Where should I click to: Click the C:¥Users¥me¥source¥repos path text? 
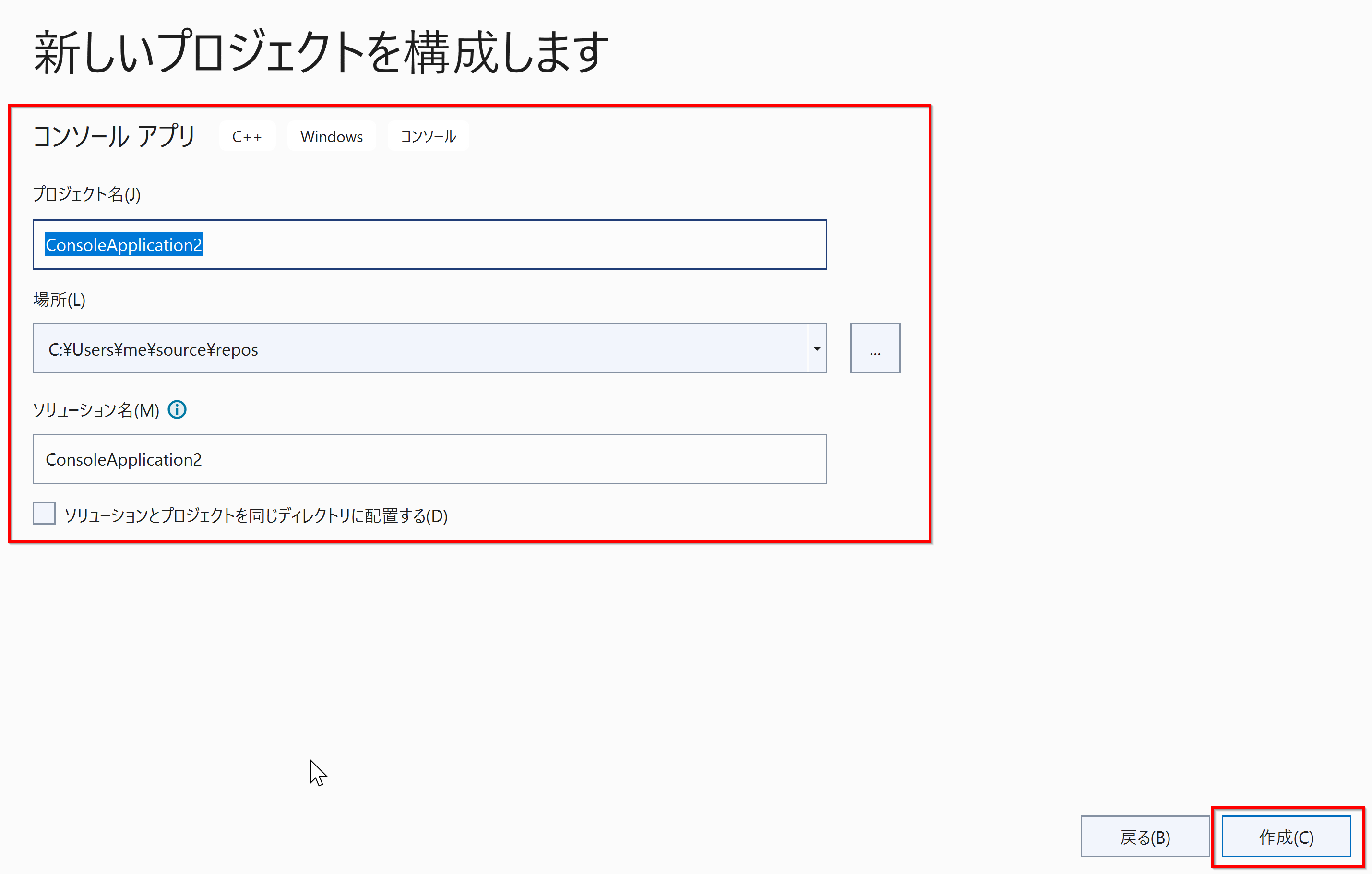pyautogui.click(x=153, y=350)
